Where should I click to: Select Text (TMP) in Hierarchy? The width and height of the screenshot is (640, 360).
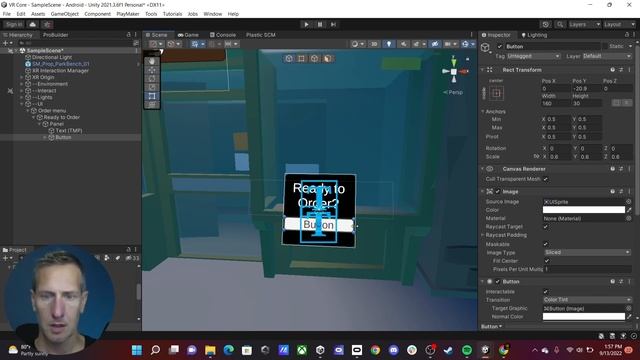coord(69,131)
